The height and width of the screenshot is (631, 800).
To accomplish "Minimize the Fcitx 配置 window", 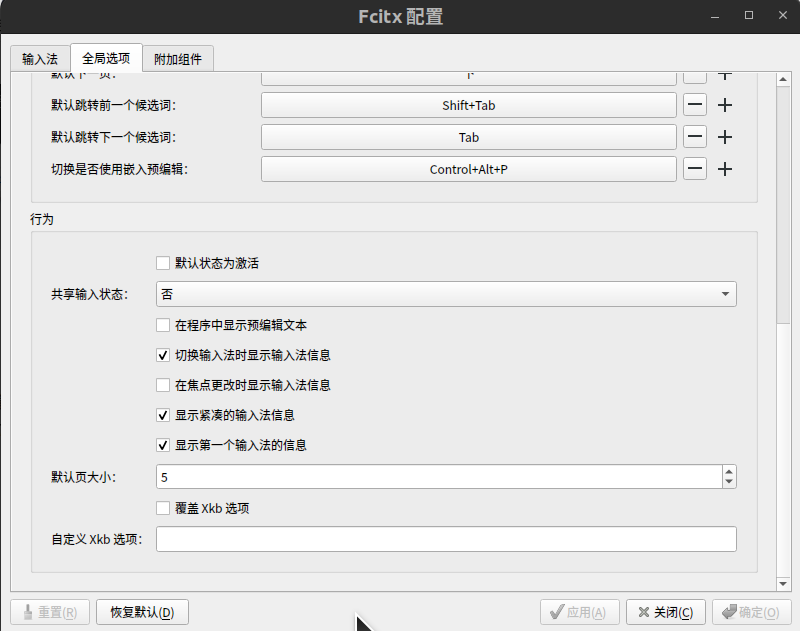I will click(715, 16).
